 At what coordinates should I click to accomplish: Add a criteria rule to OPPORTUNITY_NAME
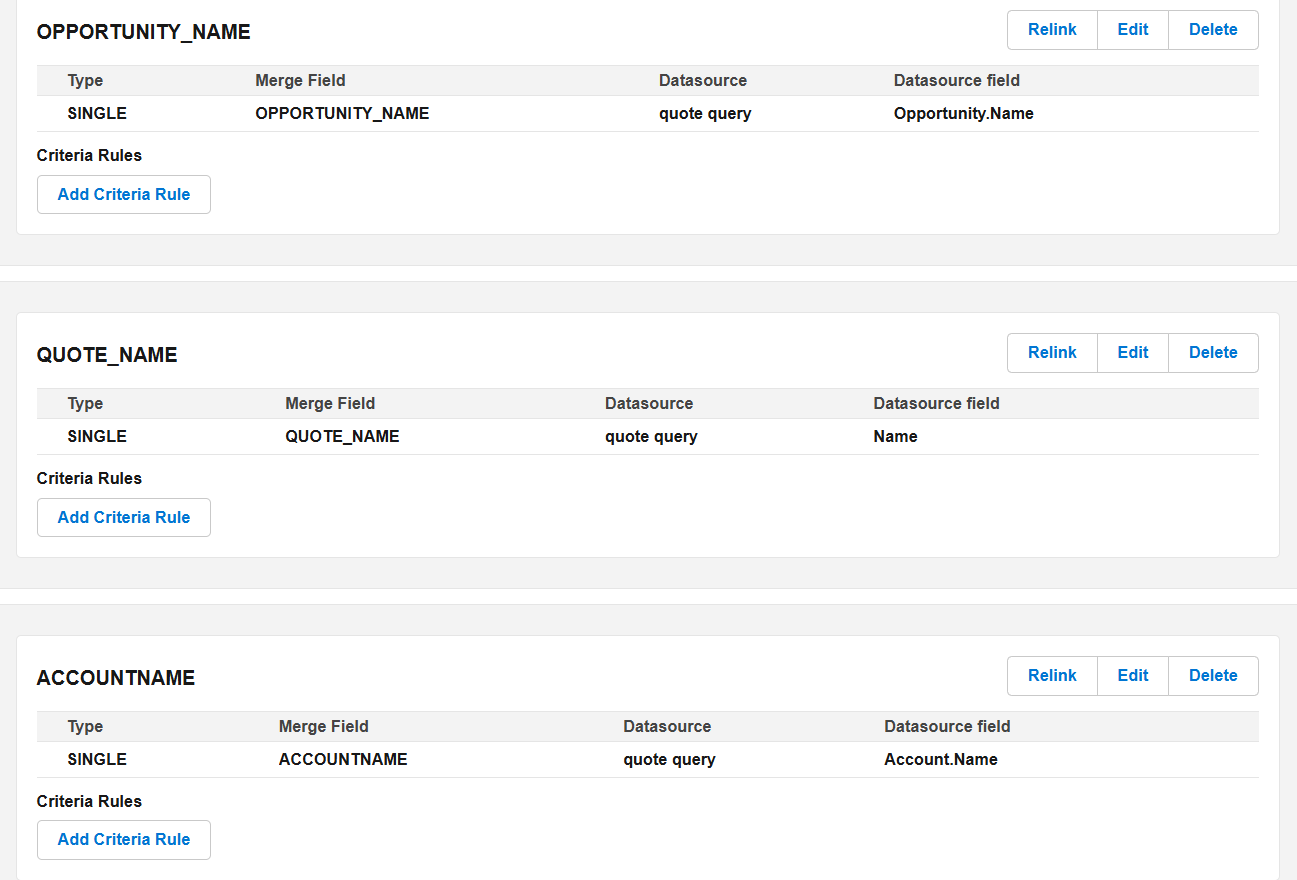124,195
